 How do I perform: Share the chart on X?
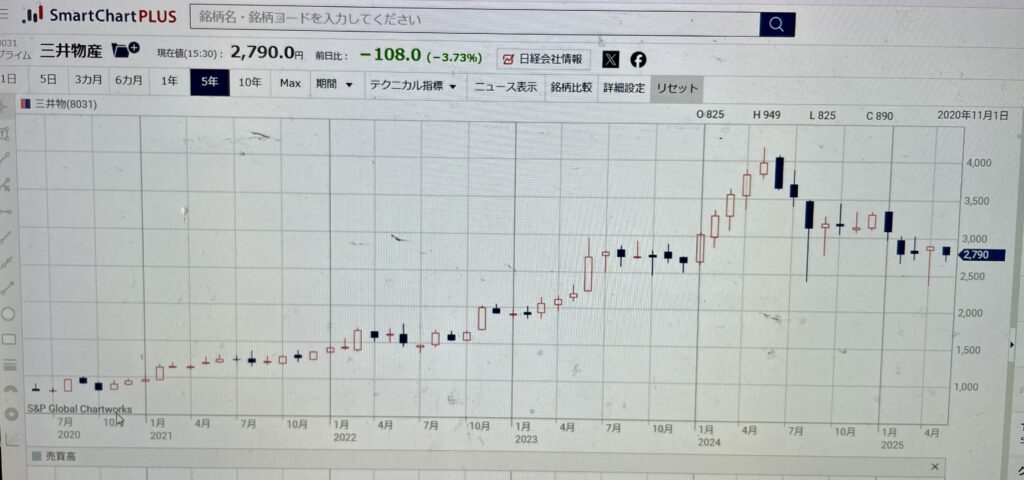(x=611, y=60)
